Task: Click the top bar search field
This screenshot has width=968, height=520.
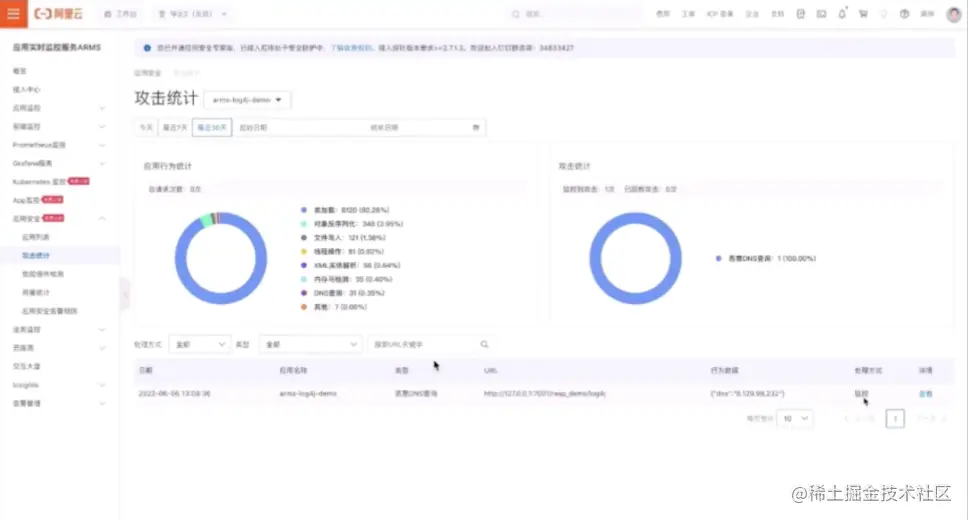Action: pyautogui.click(x=574, y=14)
